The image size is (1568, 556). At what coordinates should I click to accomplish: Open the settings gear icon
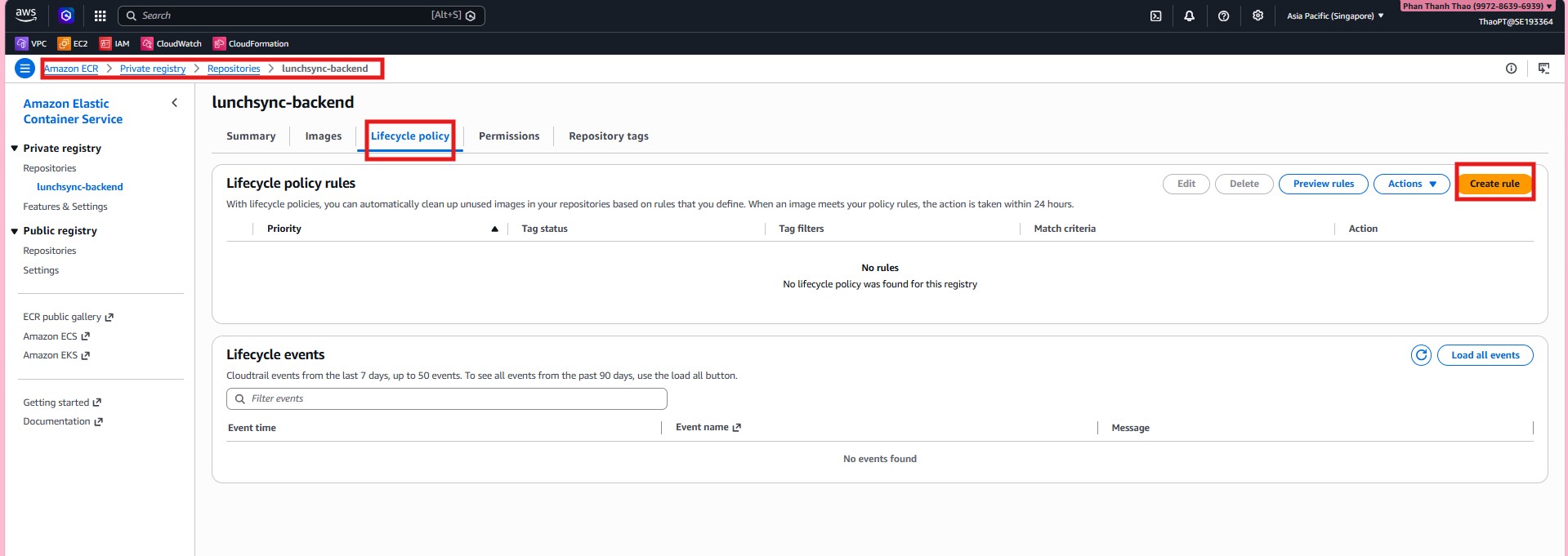pyautogui.click(x=1258, y=16)
